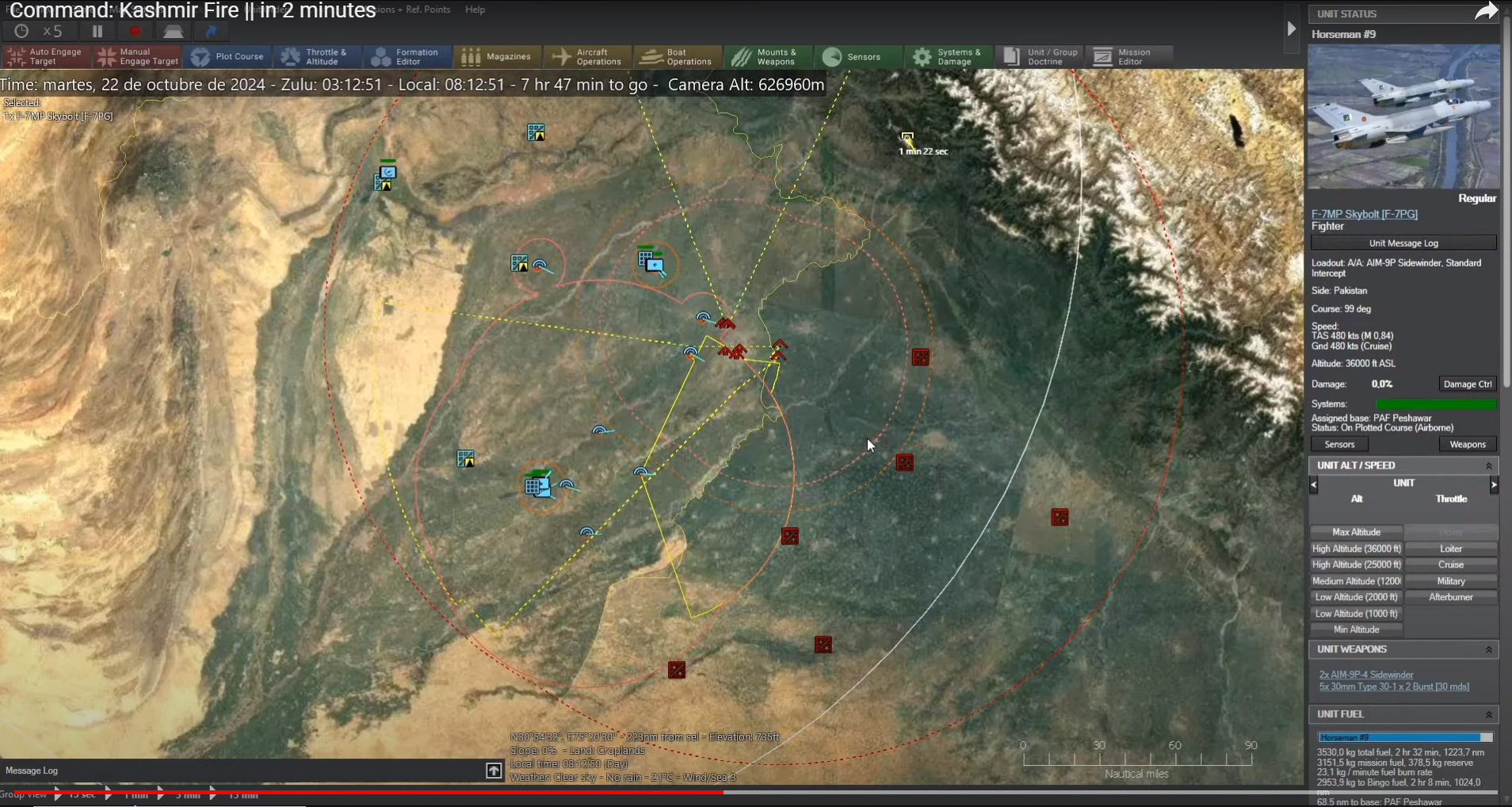Click the Sensors button in Unit Status
Screen dimensions: 1512x807
(1339, 445)
